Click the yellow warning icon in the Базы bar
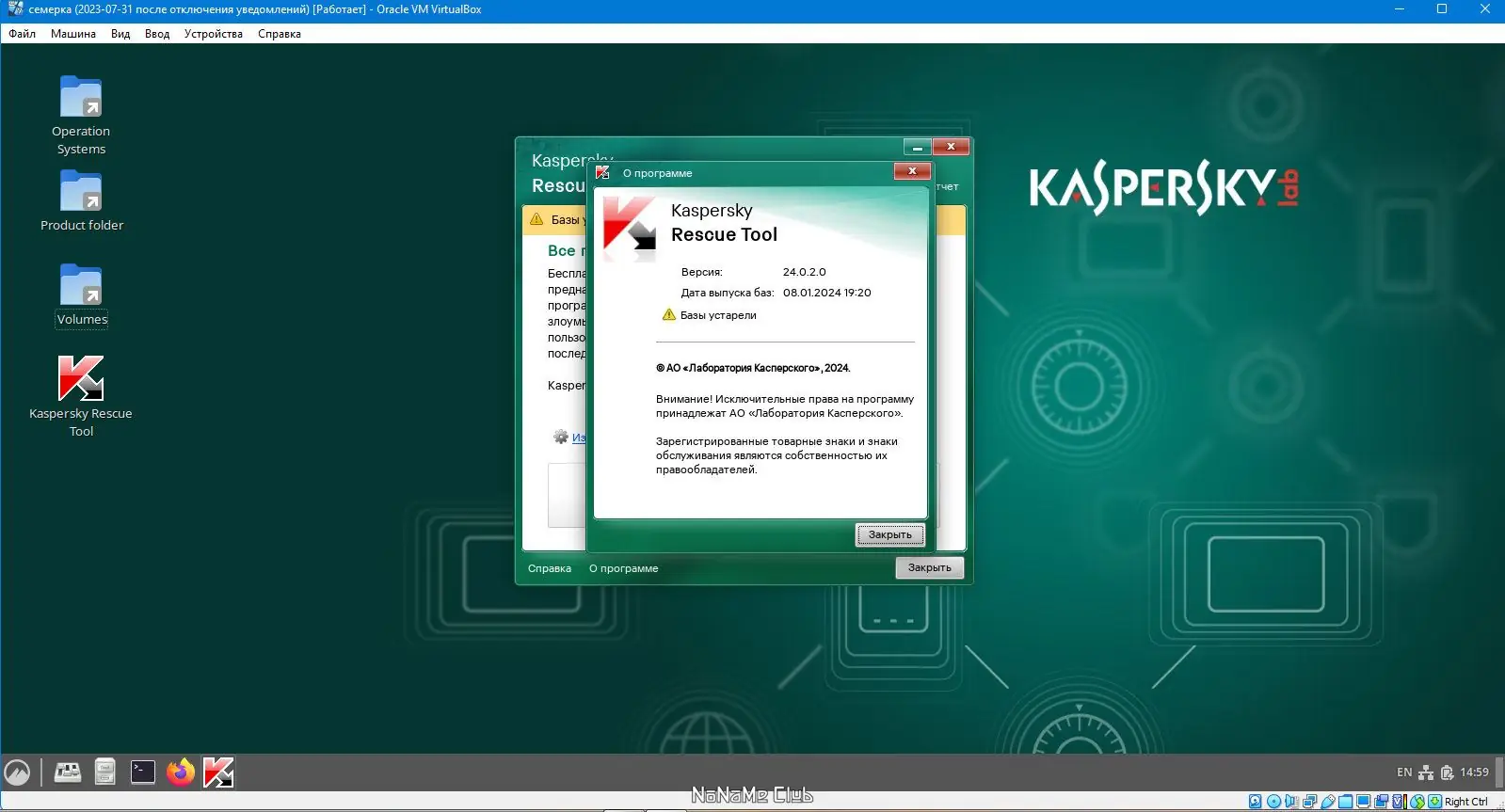The height and width of the screenshot is (812, 1505). point(536,219)
